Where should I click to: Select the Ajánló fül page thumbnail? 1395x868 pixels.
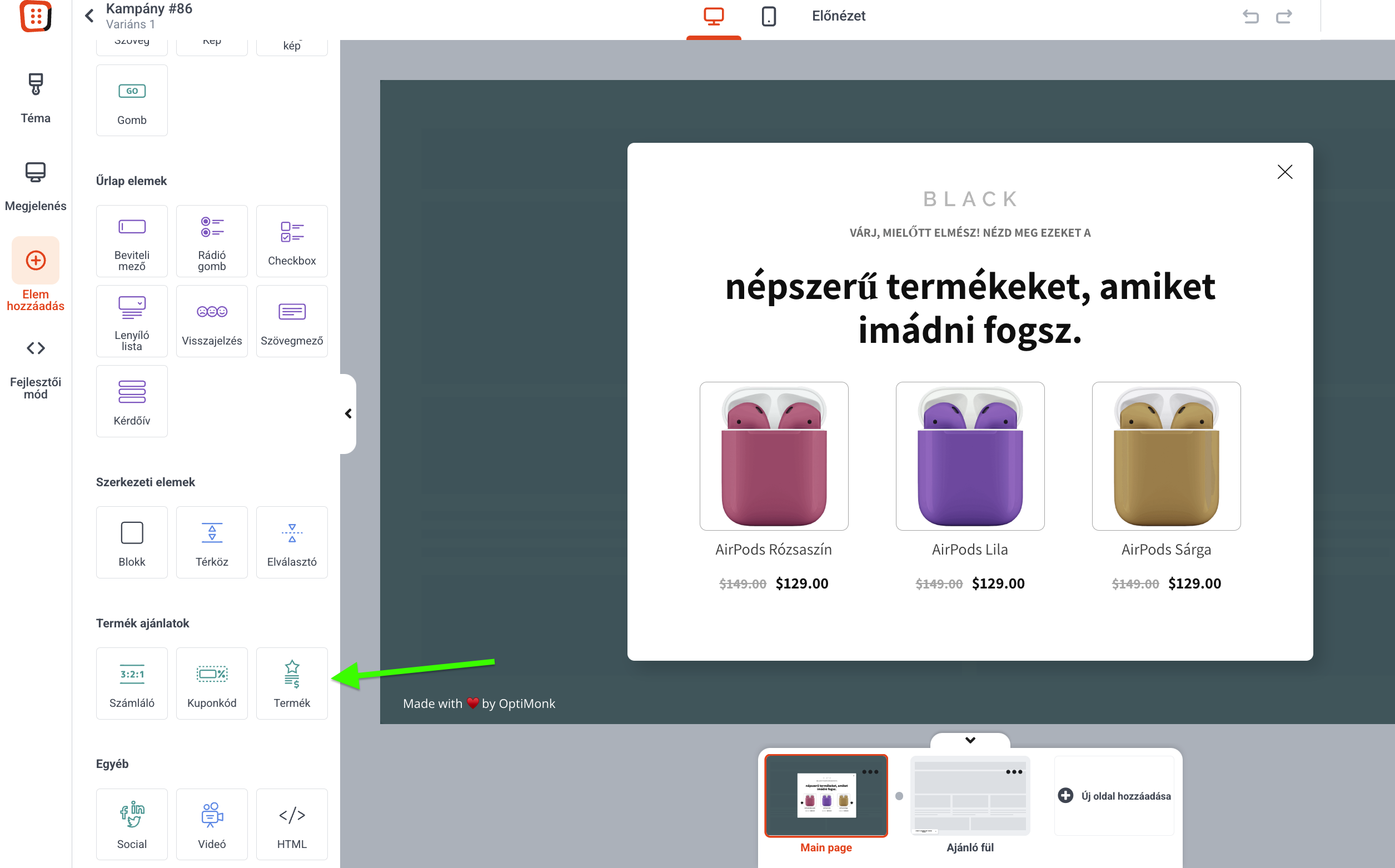(970, 796)
